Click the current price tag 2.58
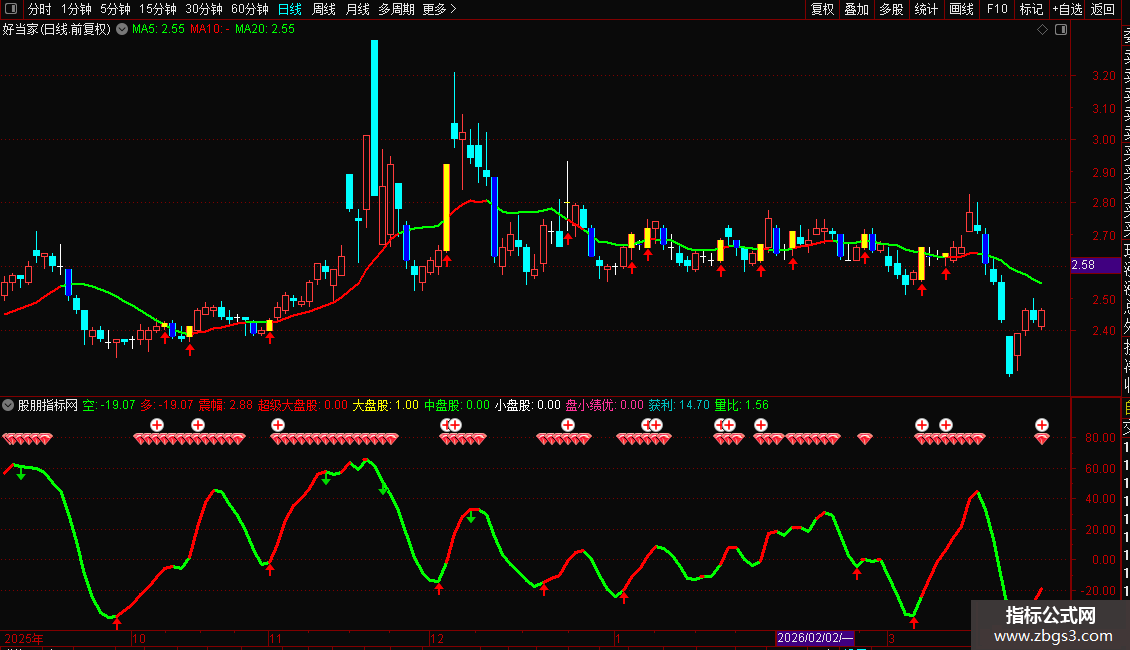Image resolution: width=1130 pixels, height=650 pixels. (x=1095, y=265)
